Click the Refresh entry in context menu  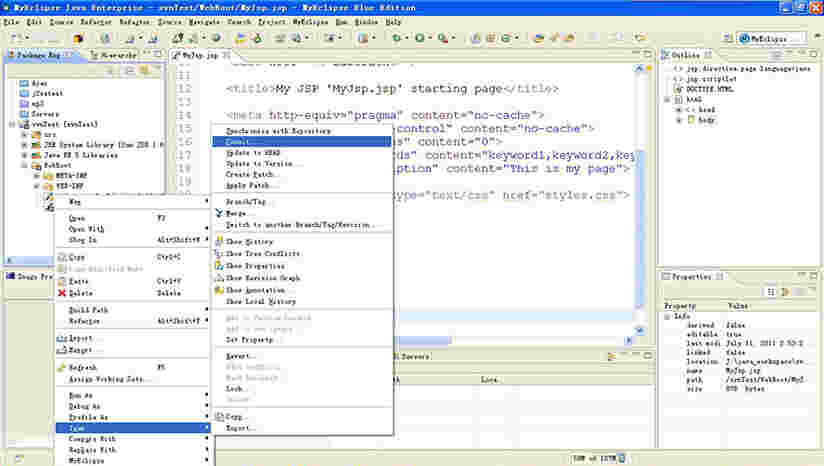pos(82,367)
